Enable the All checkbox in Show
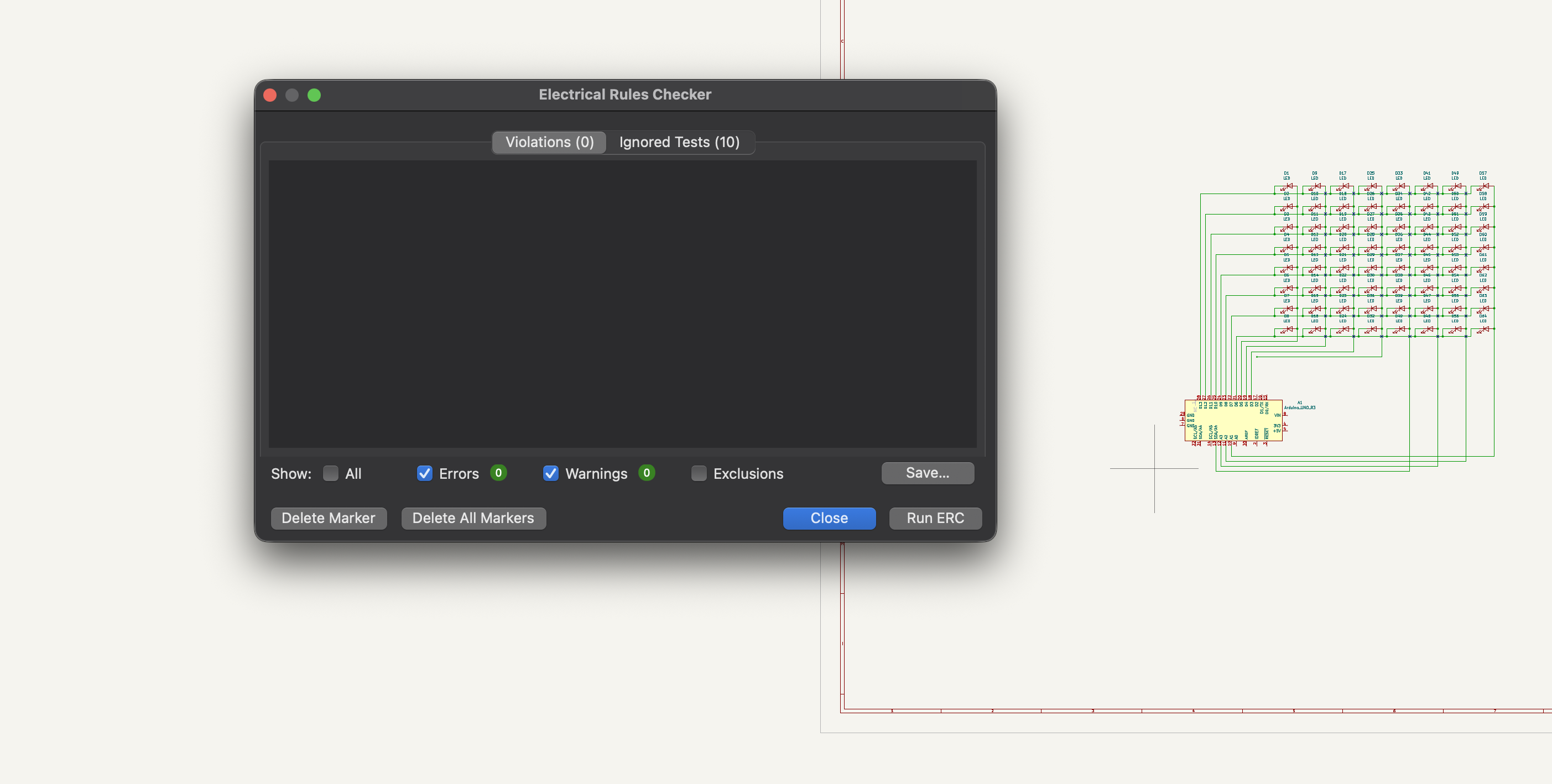 tap(330, 473)
